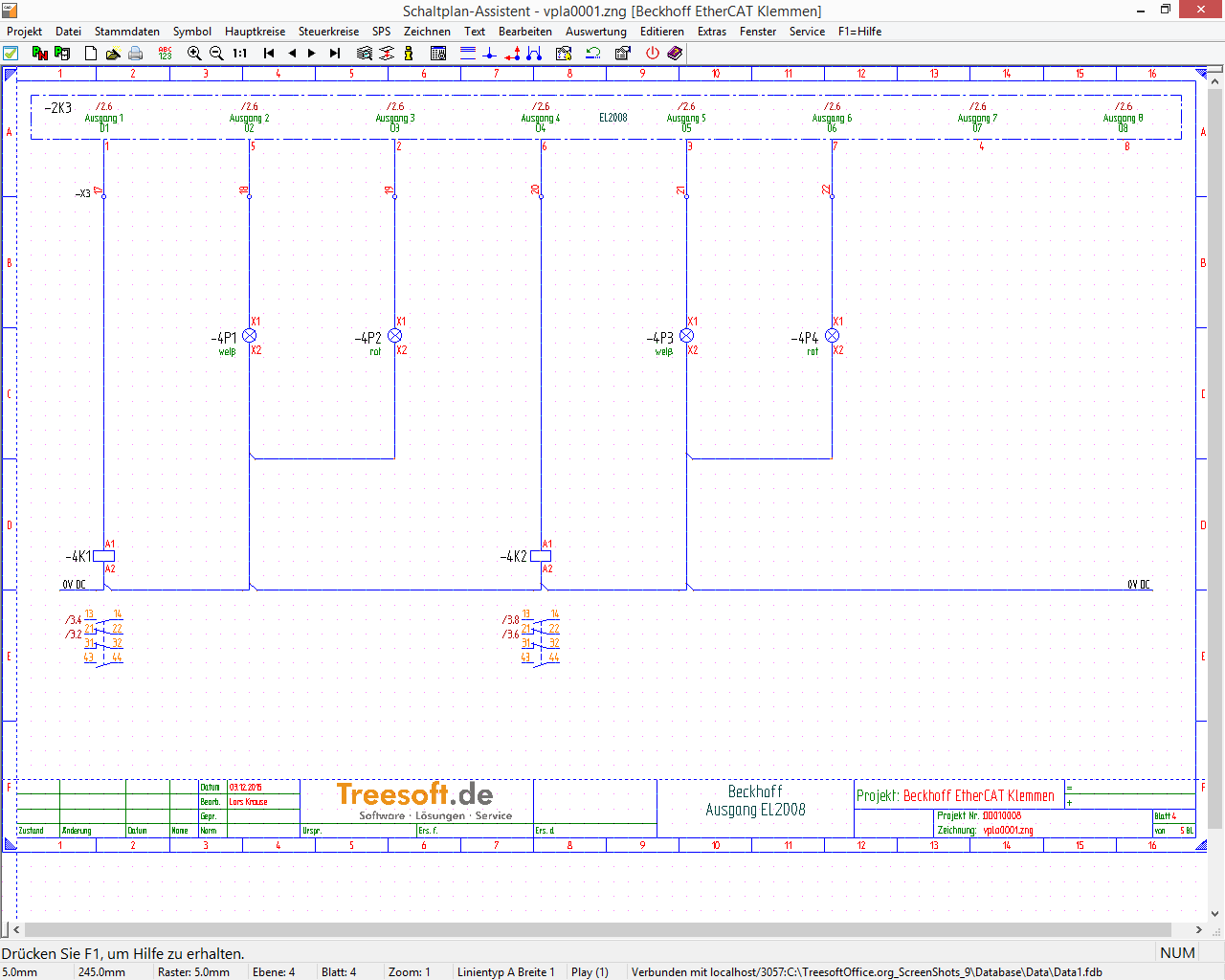Click the red power icon
1225x980 pixels.
(653, 54)
